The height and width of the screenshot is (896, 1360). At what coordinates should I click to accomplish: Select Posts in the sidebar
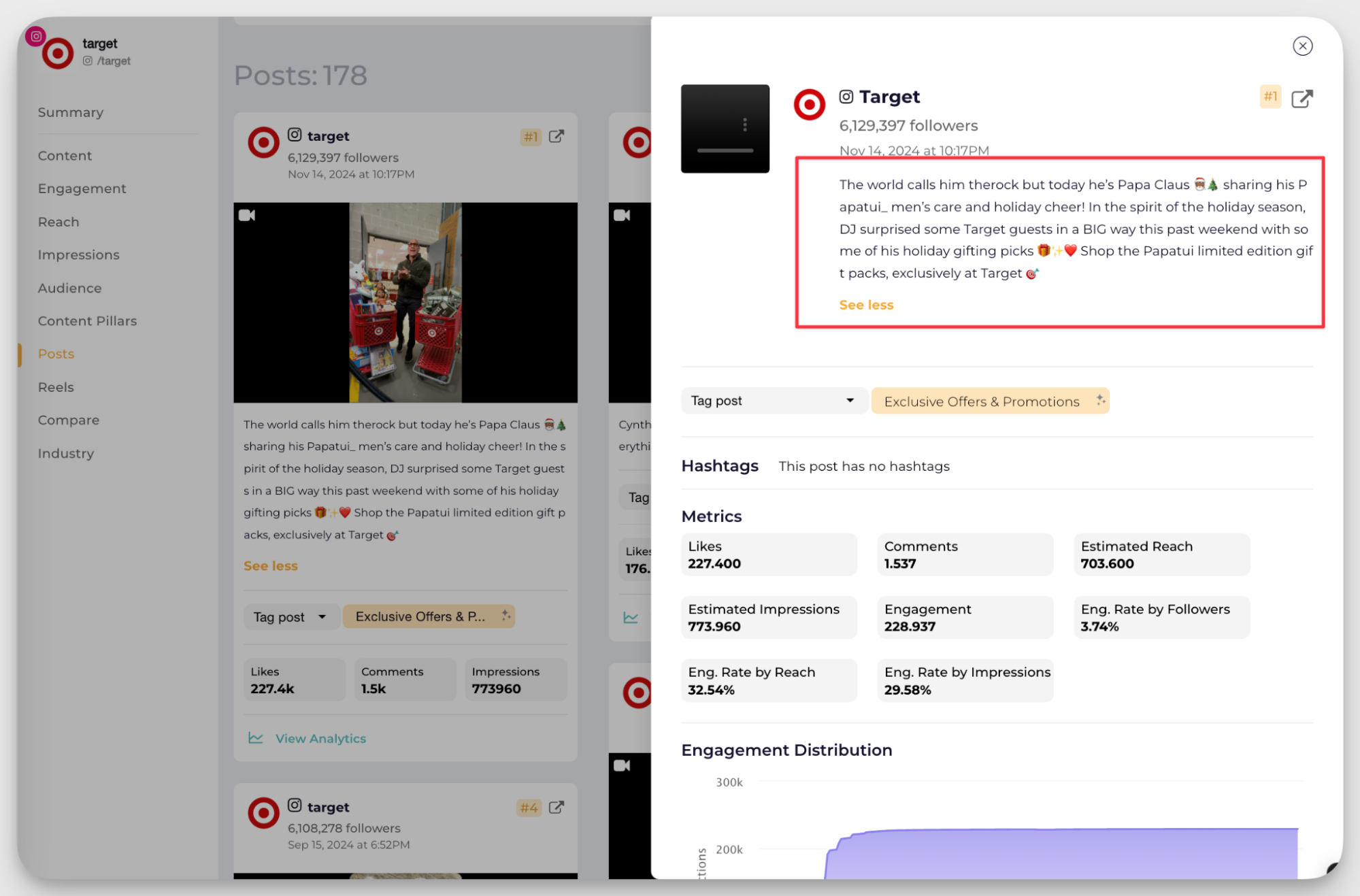[x=56, y=354]
